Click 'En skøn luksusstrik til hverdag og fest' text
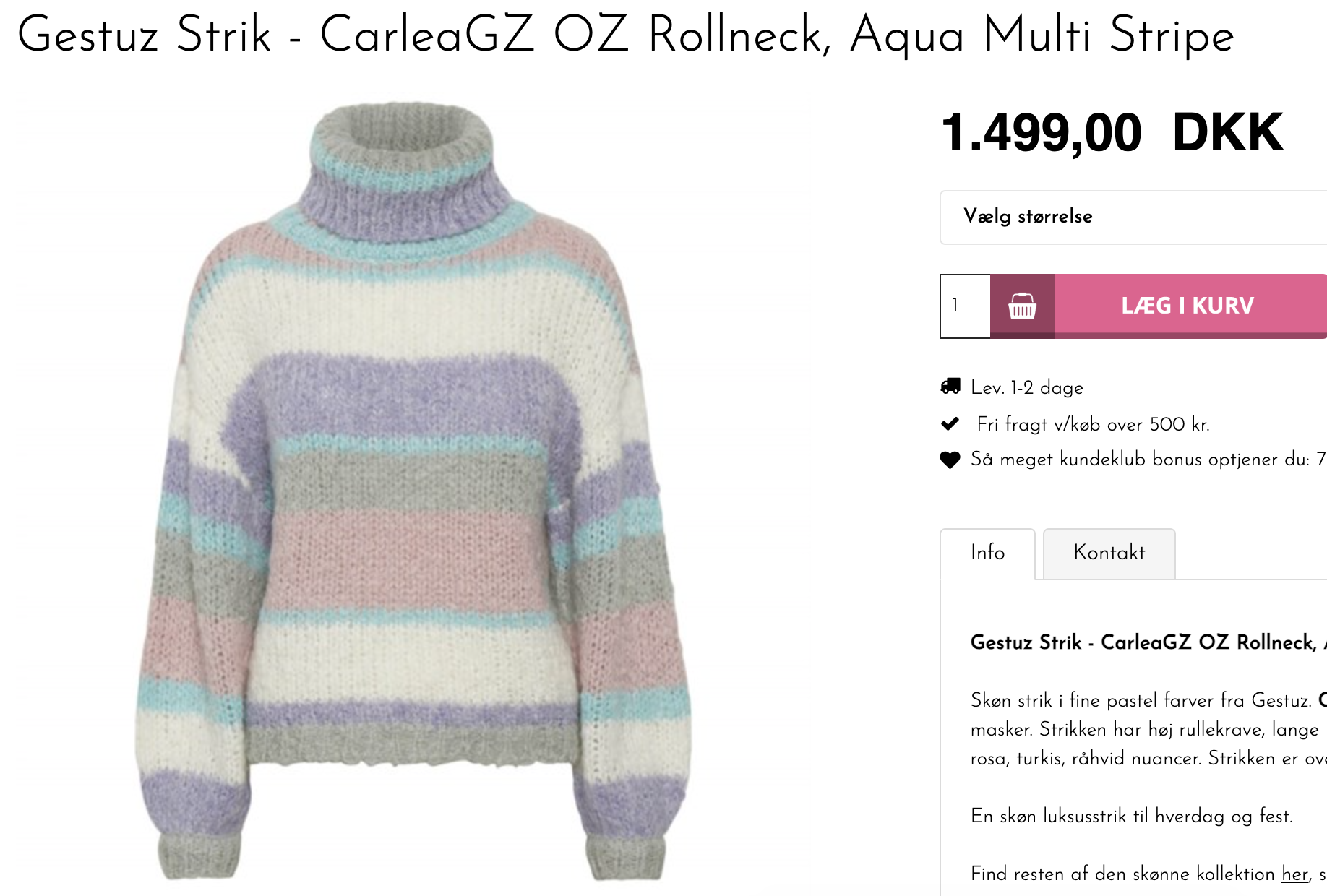 pyautogui.click(x=1131, y=816)
